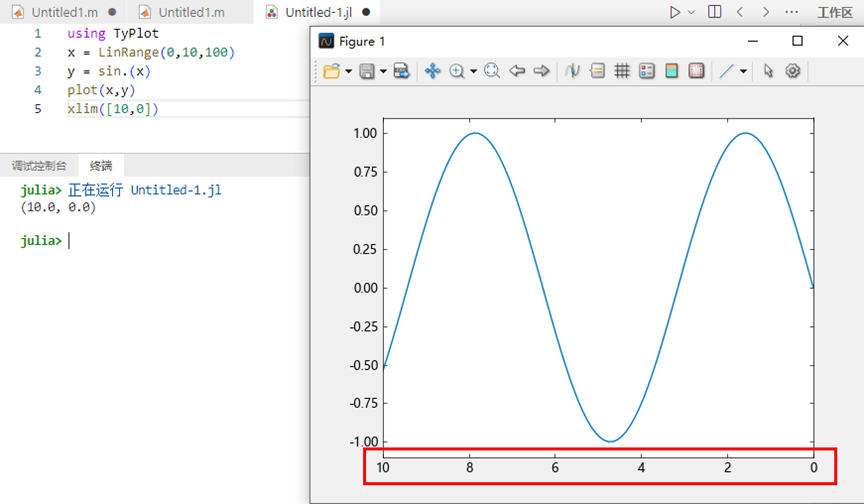Click code line 'y = sin.(x)'
The height and width of the screenshot is (504, 864).
point(109,71)
